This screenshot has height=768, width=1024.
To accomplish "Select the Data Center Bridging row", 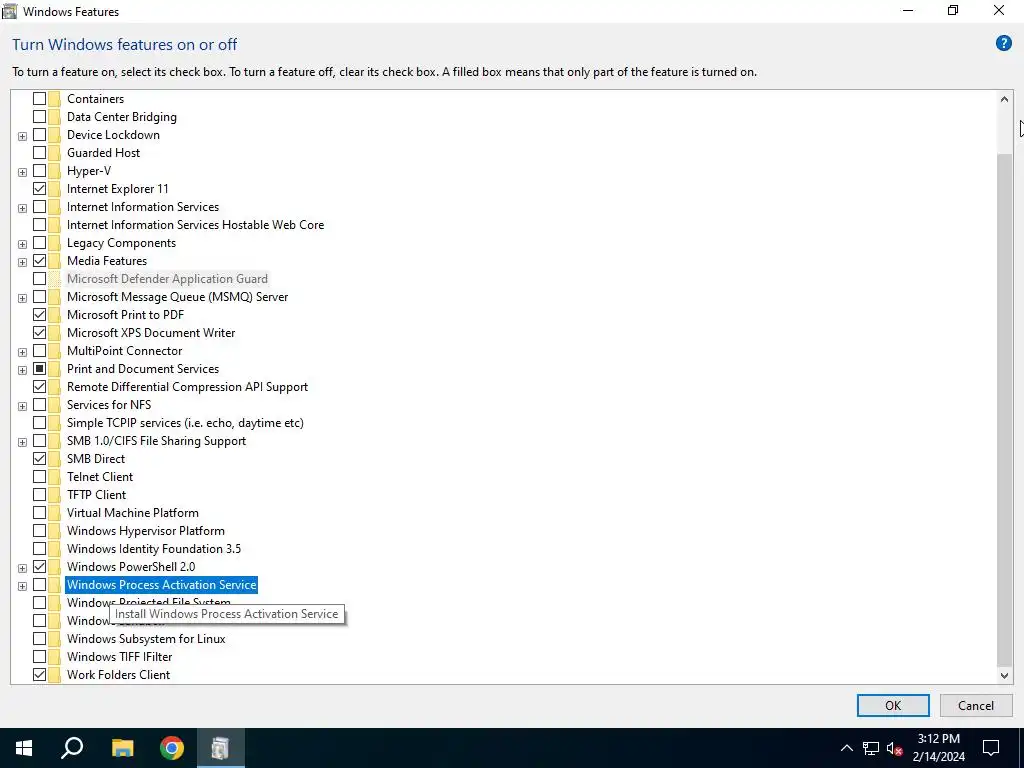I will click(x=121, y=117).
